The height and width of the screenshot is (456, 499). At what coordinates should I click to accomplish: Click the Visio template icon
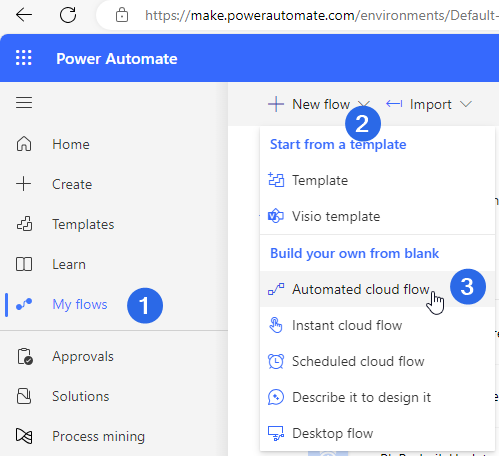[276, 216]
